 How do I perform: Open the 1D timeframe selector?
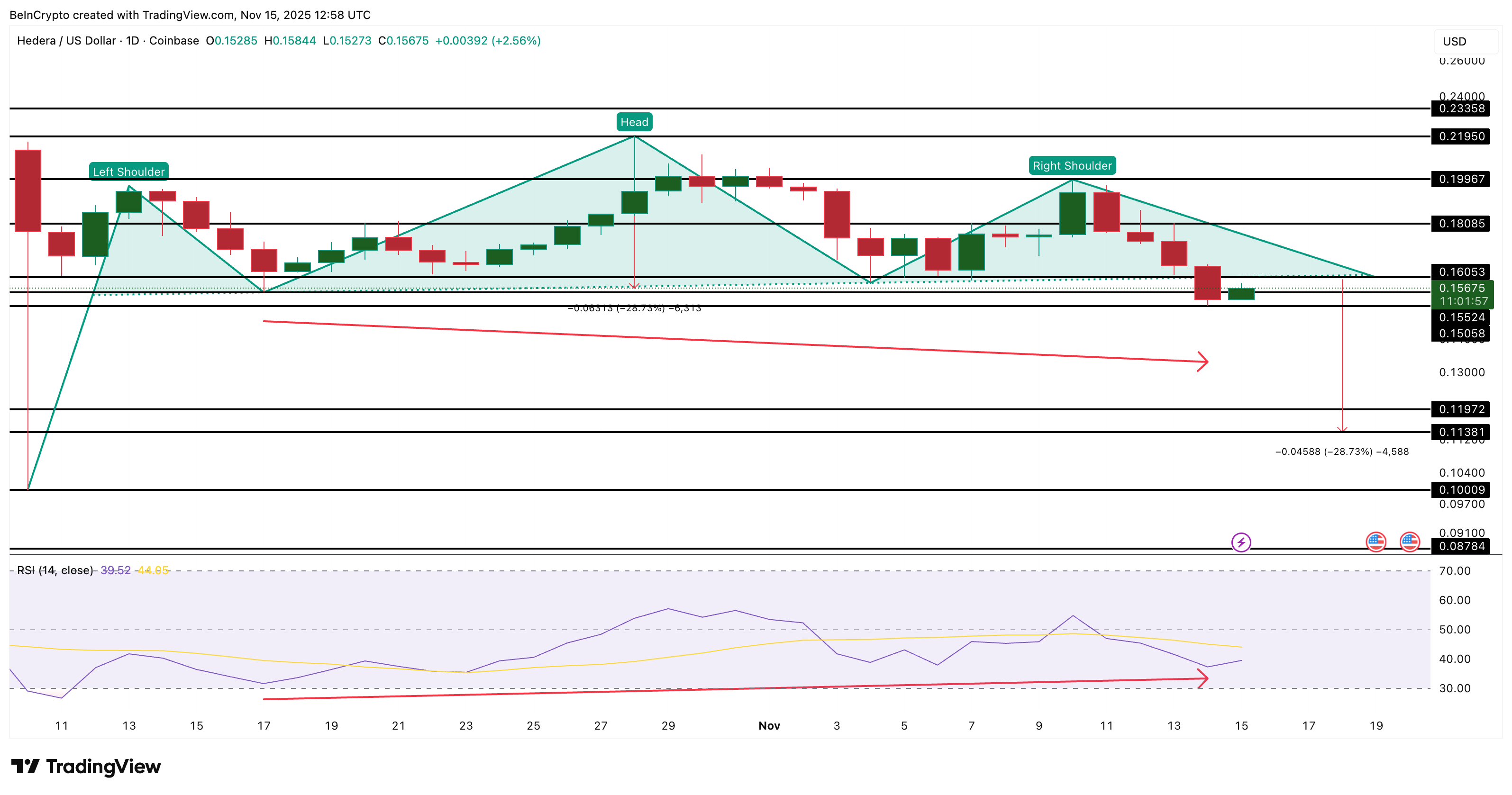point(133,41)
